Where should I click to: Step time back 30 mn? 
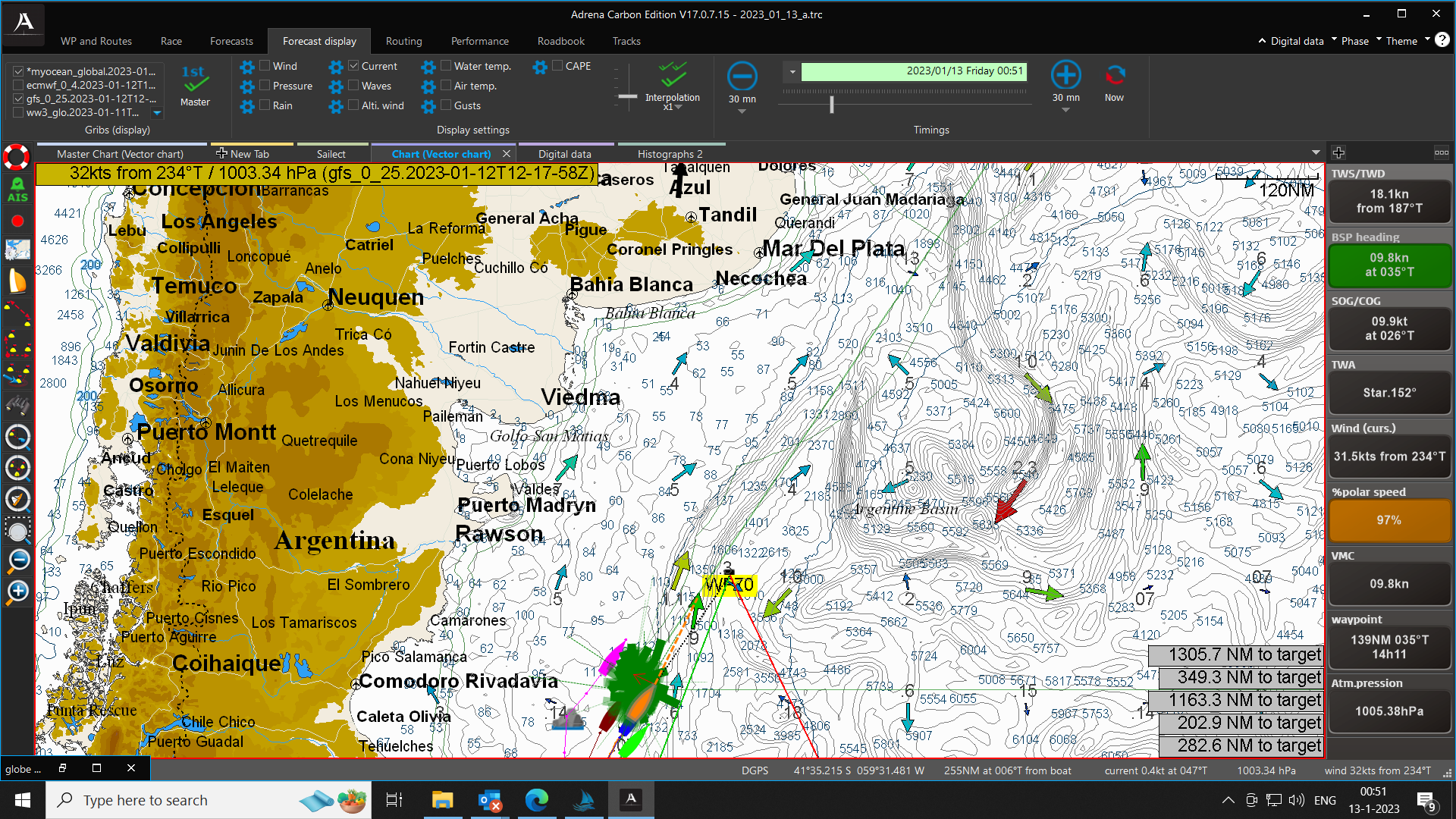742,76
